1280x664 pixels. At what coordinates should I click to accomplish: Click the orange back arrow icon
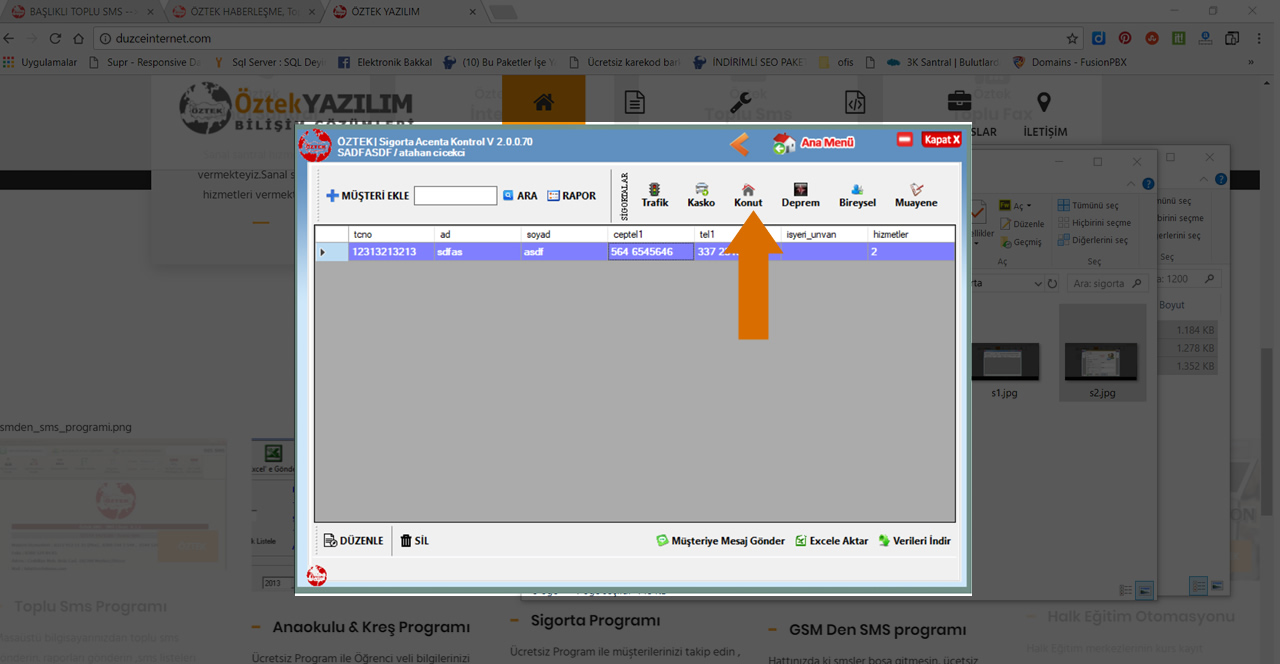[x=739, y=144]
